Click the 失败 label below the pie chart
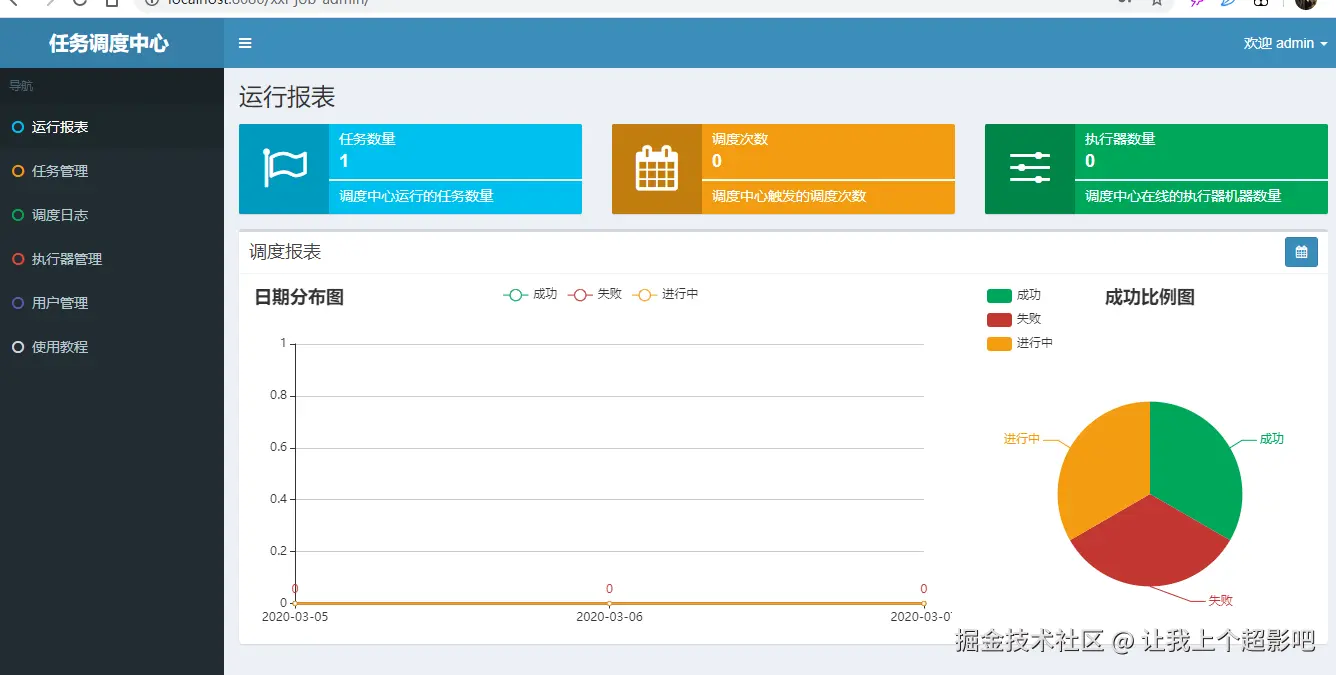 click(1220, 601)
